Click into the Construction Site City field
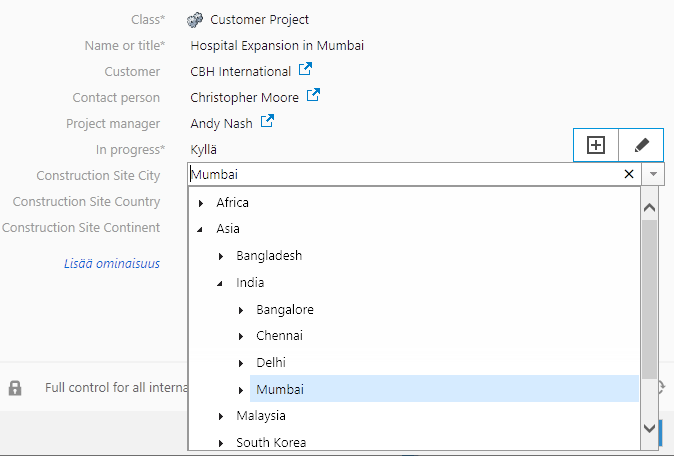Image resolution: width=674 pixels, height=456 pixels. tap(400, 174)
